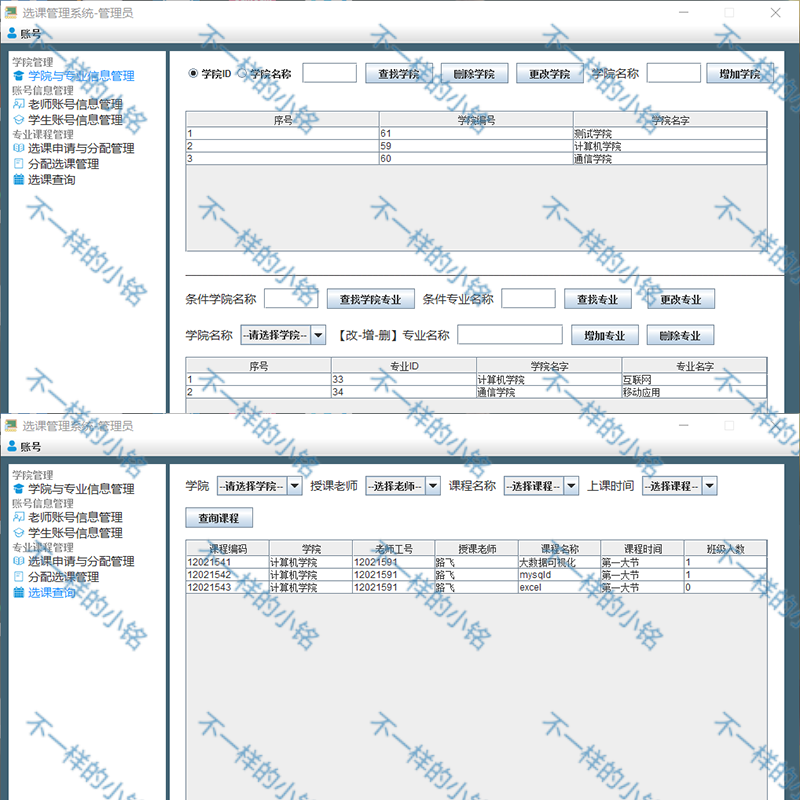Screen dimensions: 800x800
Task: Open 分配选课管理 in bottom window sidebar
Action: pos(63,577)
